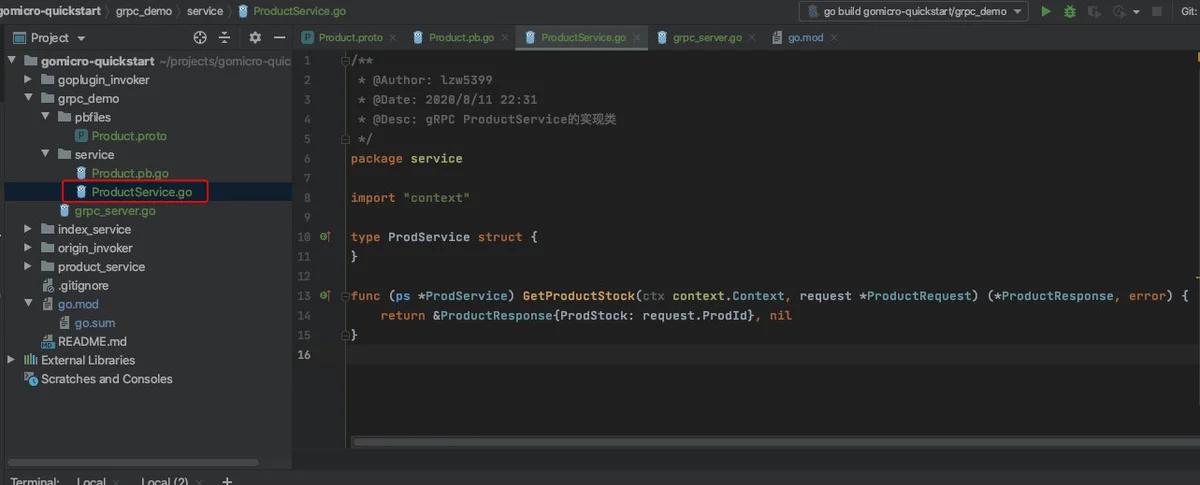Click line number 16 in the gutter
The image size is (1200, 485).
[304, 355]
